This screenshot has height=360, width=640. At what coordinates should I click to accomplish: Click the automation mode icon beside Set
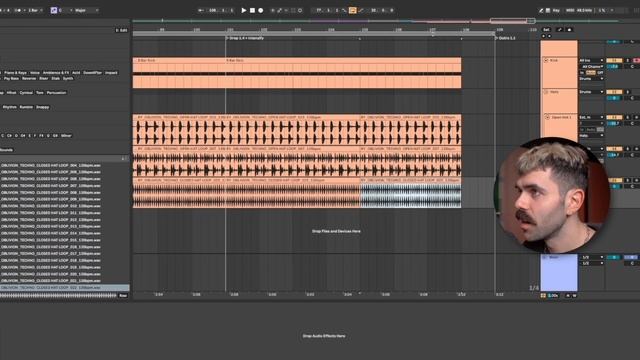pyautogui.click(x=560, y=30)
